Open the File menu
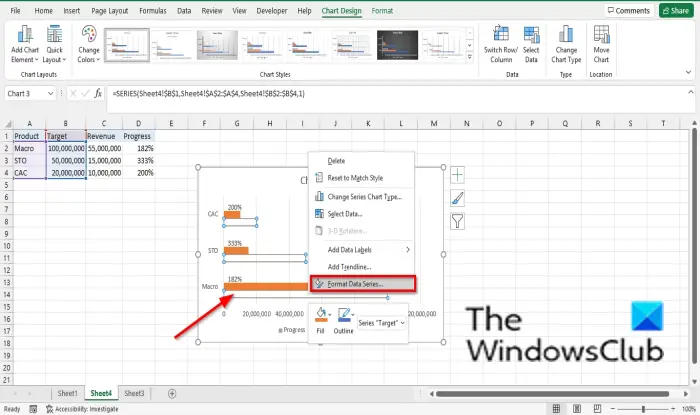Screen dimensions: 700x415 click(x=15, y=11)
